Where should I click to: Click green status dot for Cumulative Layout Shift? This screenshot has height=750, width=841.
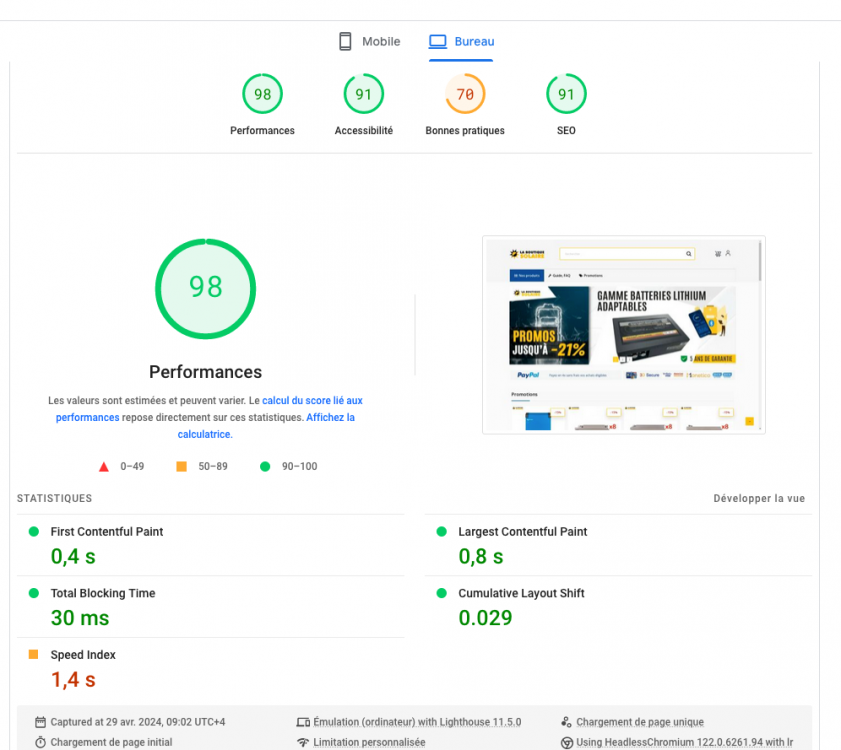[x=441, y=593]
